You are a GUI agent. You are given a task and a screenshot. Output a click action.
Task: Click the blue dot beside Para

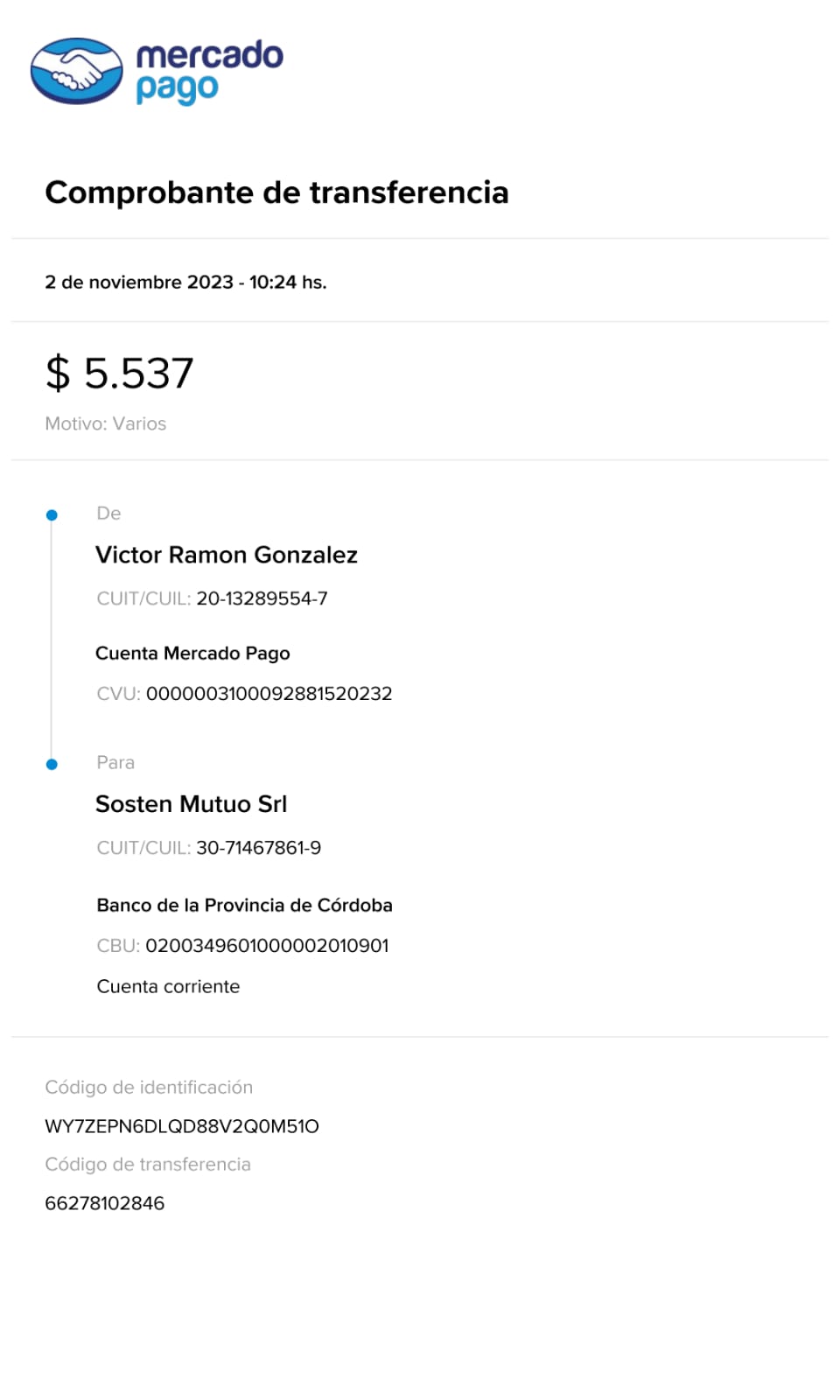pos(52,765)
